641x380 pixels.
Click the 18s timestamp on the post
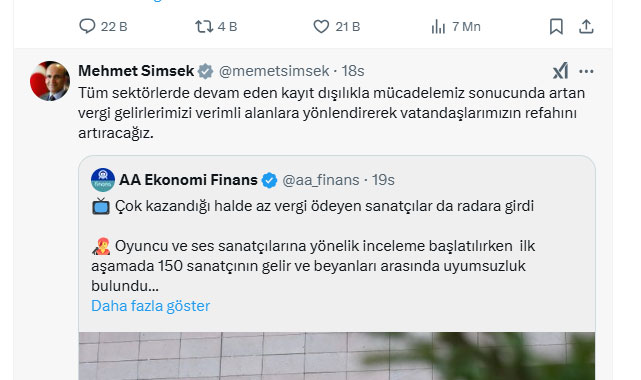click(x=353, y=71)
